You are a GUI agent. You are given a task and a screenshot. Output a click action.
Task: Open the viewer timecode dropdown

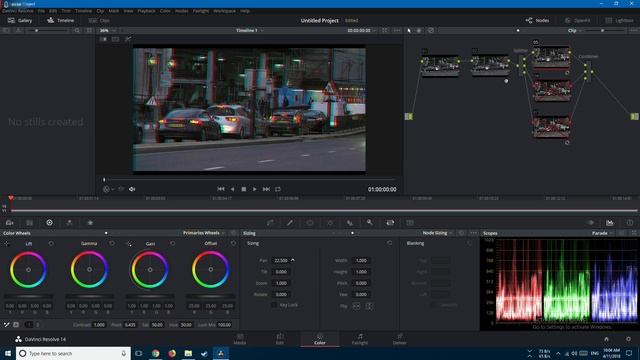click(x=362, y=31)
